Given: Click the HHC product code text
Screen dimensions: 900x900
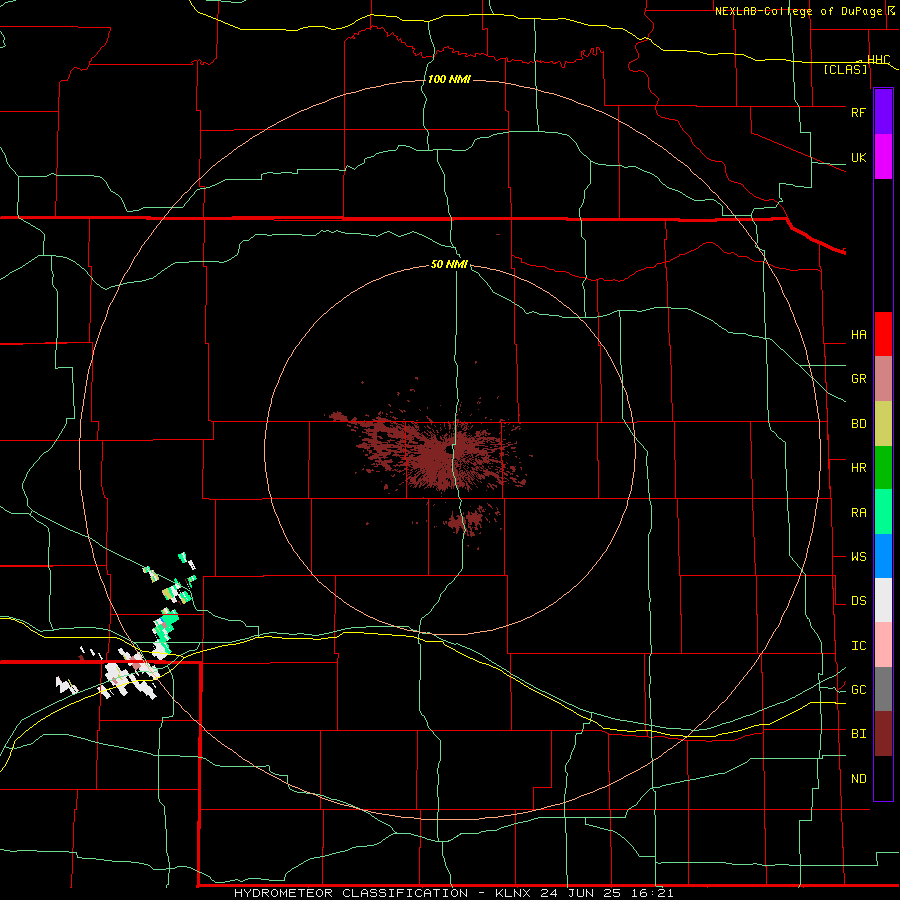Looking at the screenshot, I should click(x=878, y=59).
